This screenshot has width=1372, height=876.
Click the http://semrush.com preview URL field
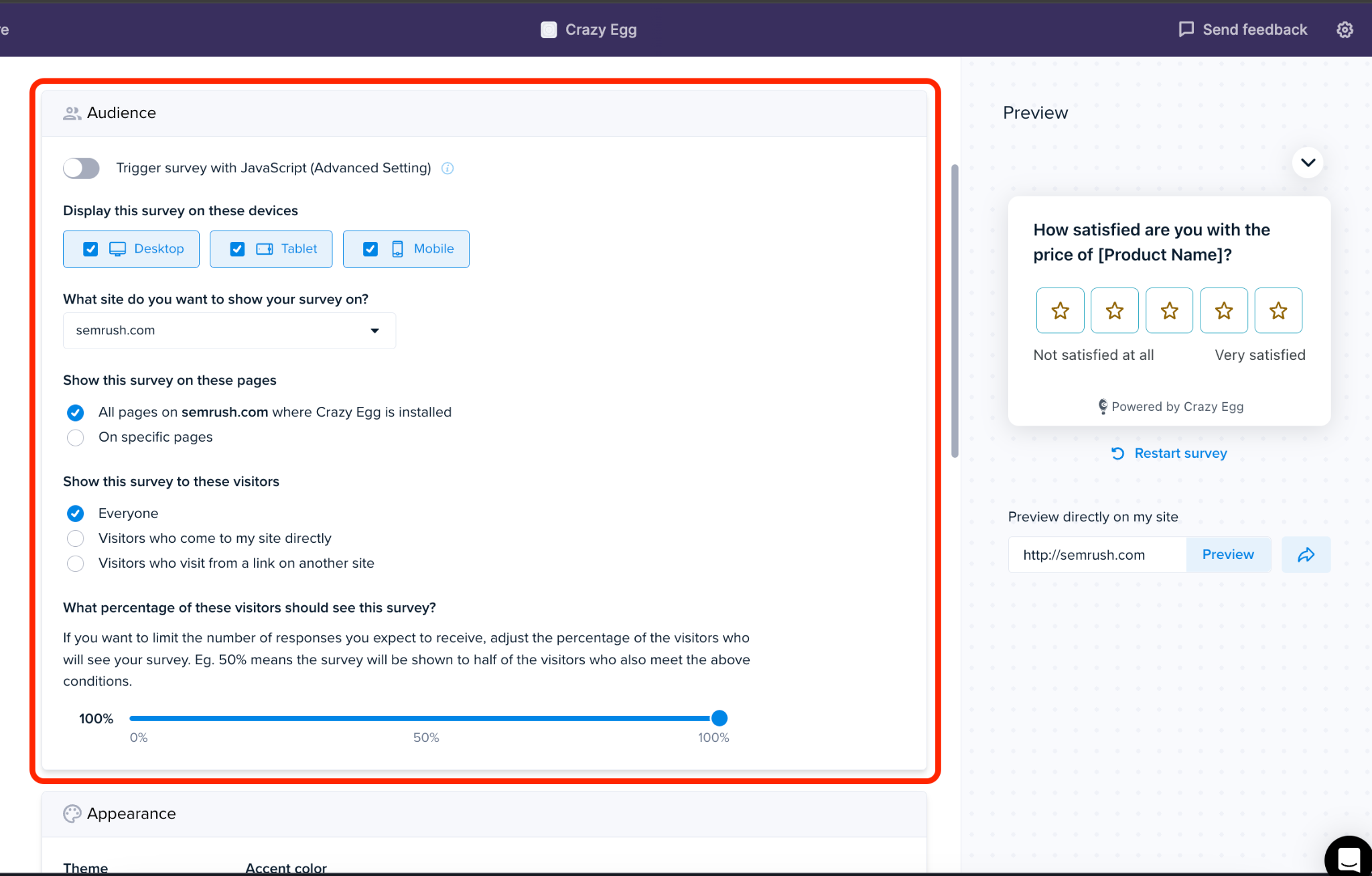(1097, 554)
